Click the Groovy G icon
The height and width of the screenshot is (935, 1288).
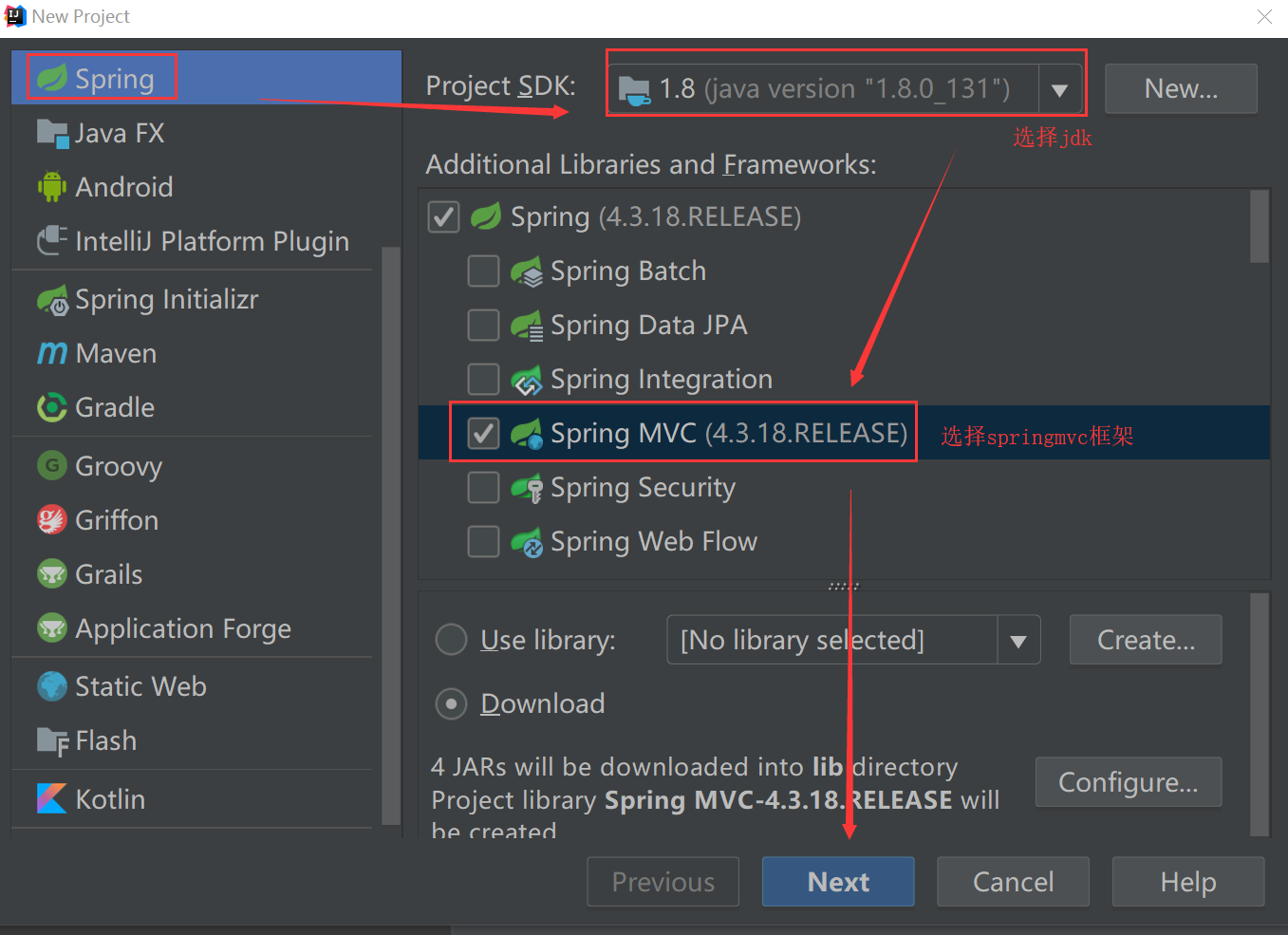pos(52,465)
